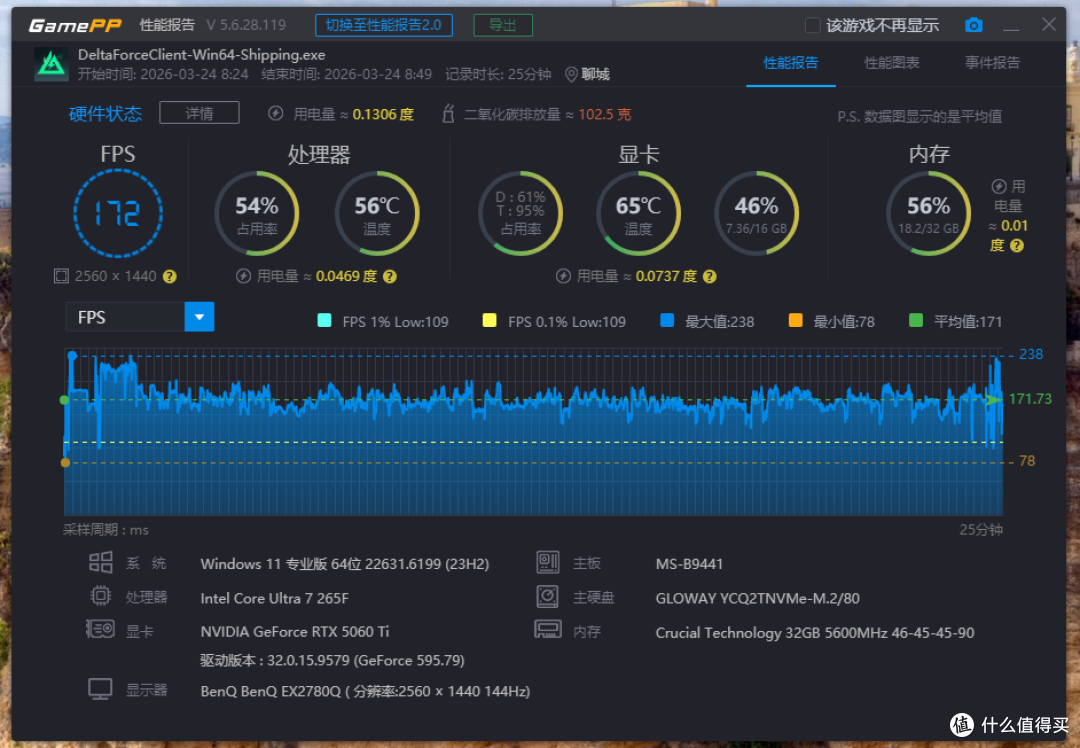
Task: Click the CPU power usage lightning icon
Action: (x=243, y=276)
